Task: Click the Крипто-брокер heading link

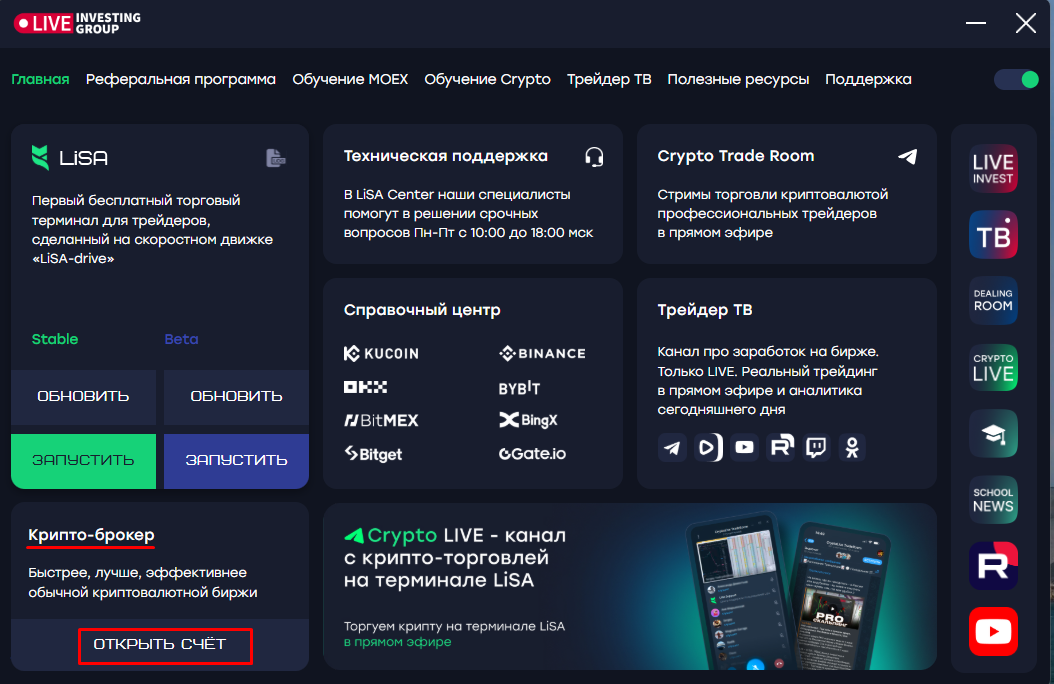Action: click(x=91, y=535)
